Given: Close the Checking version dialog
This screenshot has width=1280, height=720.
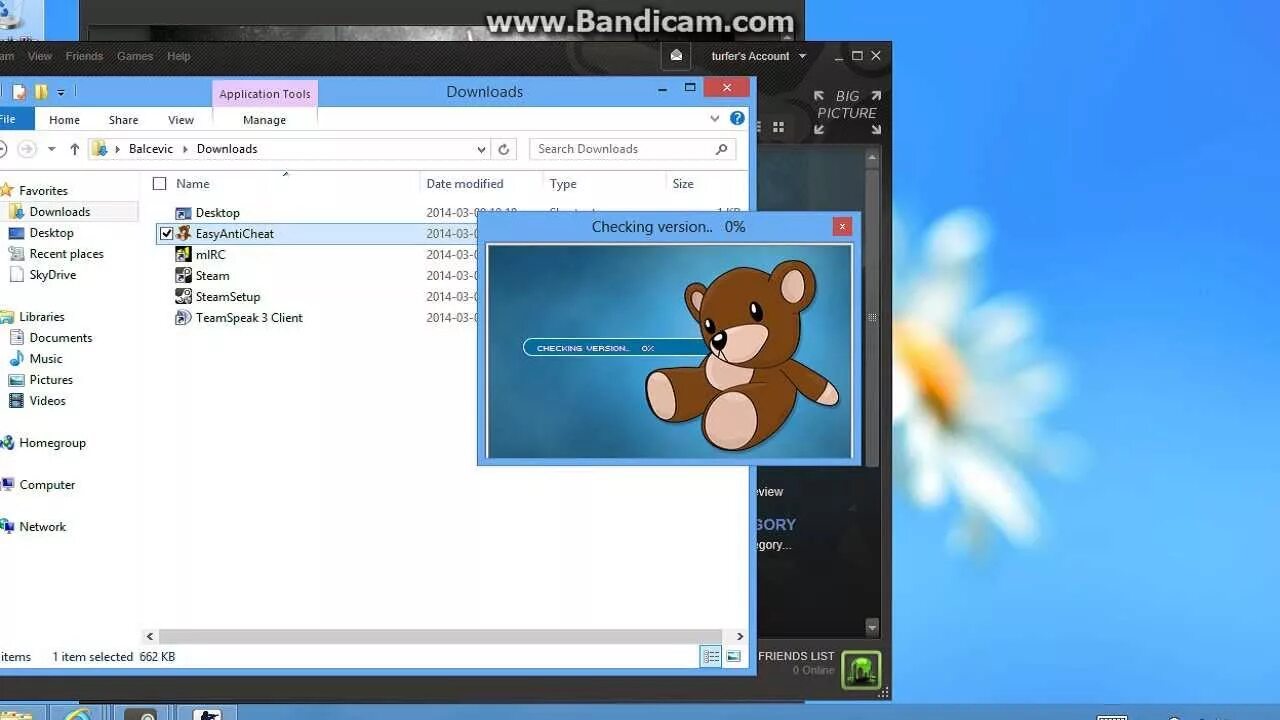Looking at the screenshot, I should (x=842, y=226).
